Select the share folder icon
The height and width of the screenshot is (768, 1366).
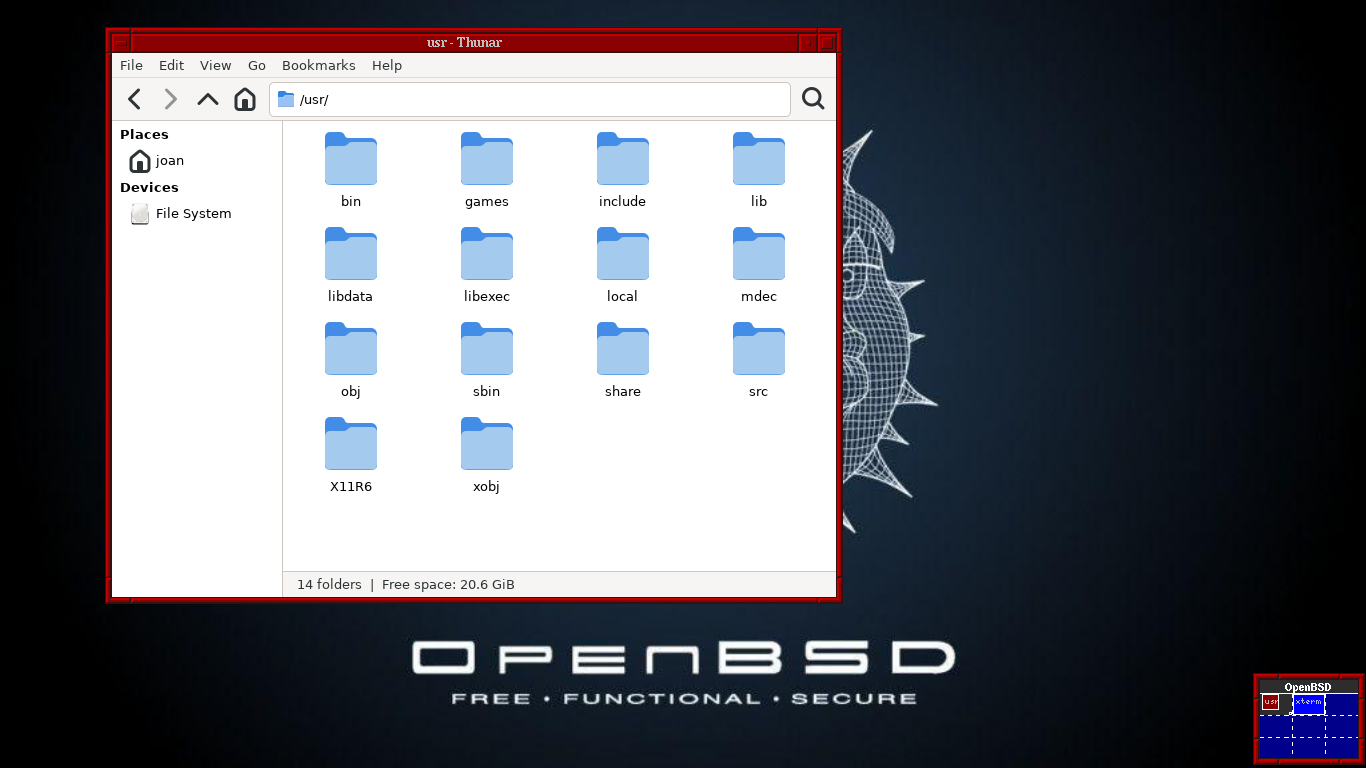(x=623, y=349)
